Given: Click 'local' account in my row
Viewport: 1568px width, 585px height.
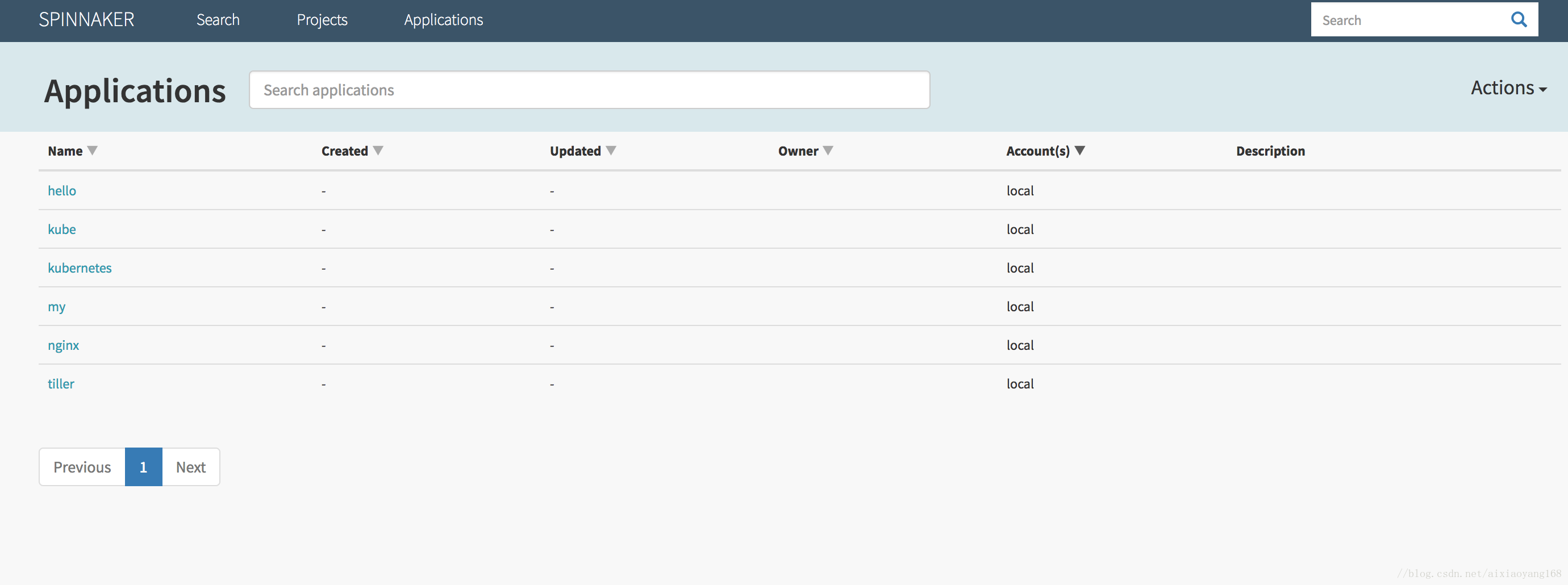Looking at the screenshot, I should pyautogui.click(x=1020, y=307).
